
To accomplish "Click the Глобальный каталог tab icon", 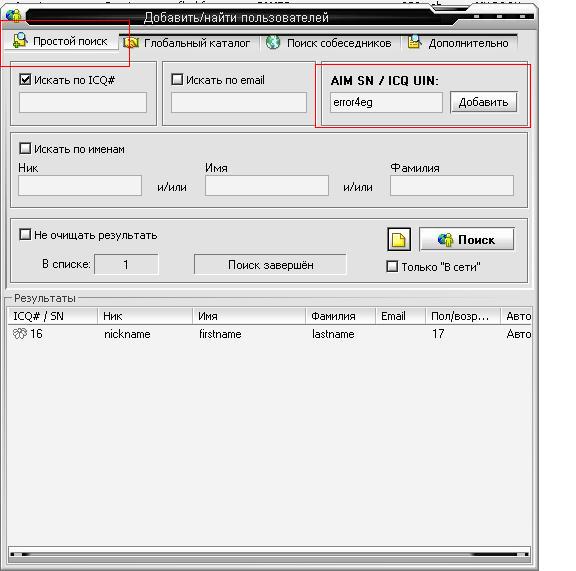I will click(131, 43).
